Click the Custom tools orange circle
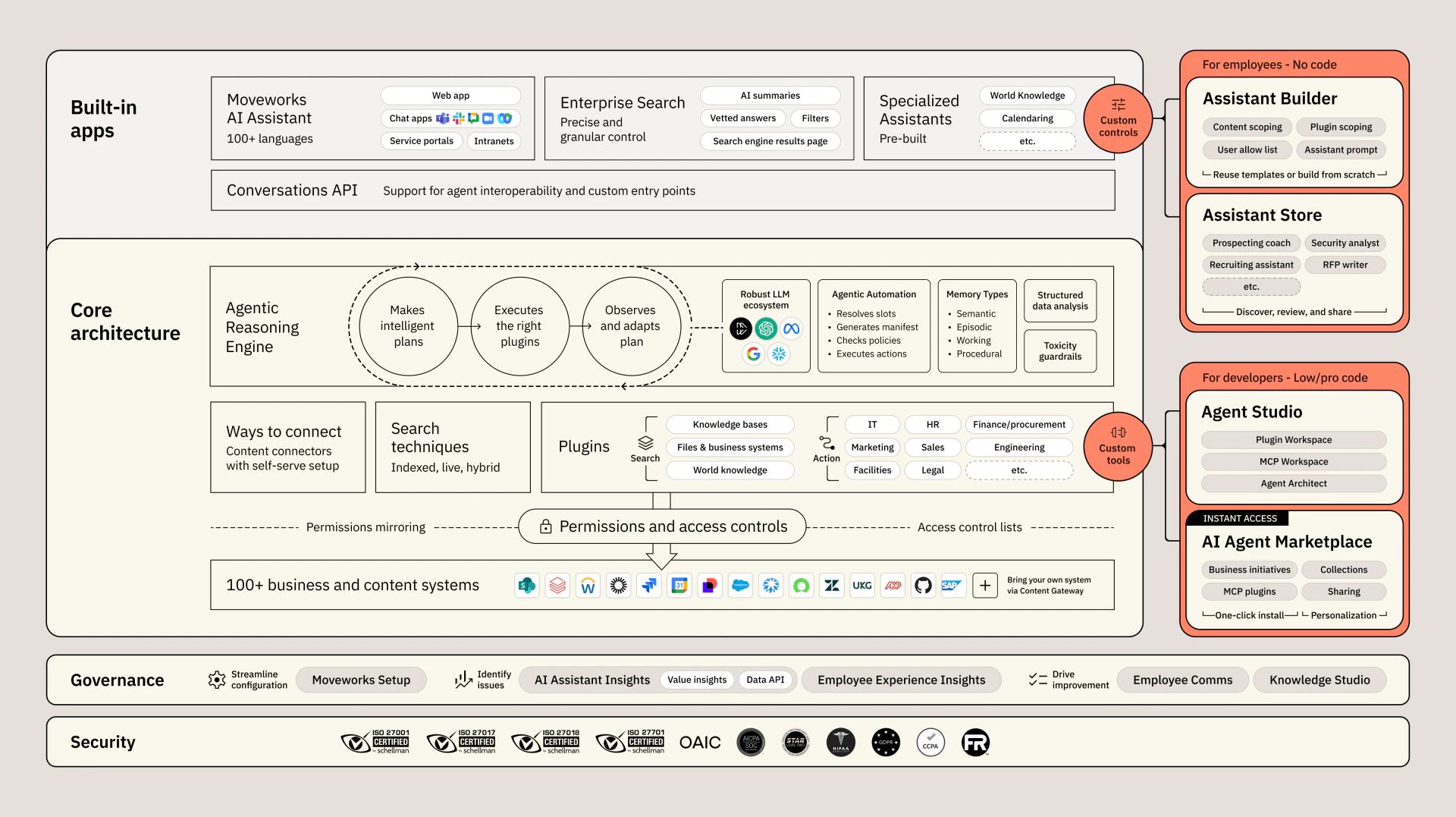The width and height of the screenshot is (1456, 817). pos(1118,447)
